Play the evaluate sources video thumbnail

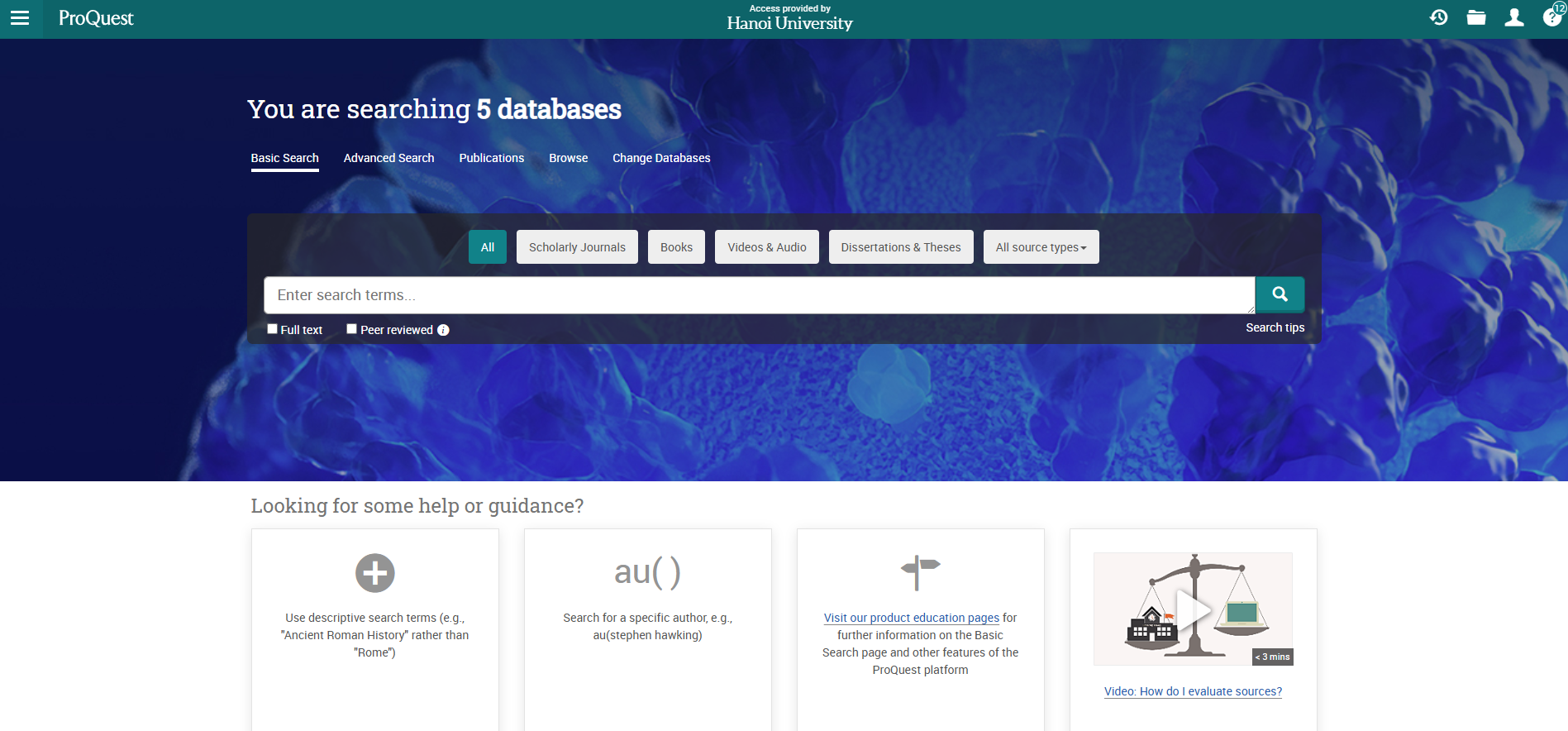(1193, 609)
